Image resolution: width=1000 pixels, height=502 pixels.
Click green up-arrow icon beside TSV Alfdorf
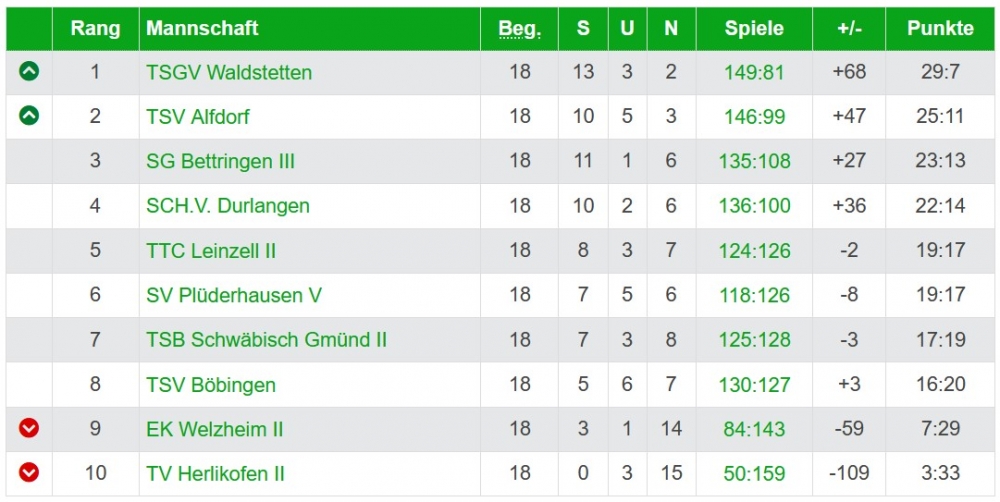[29, 116]
